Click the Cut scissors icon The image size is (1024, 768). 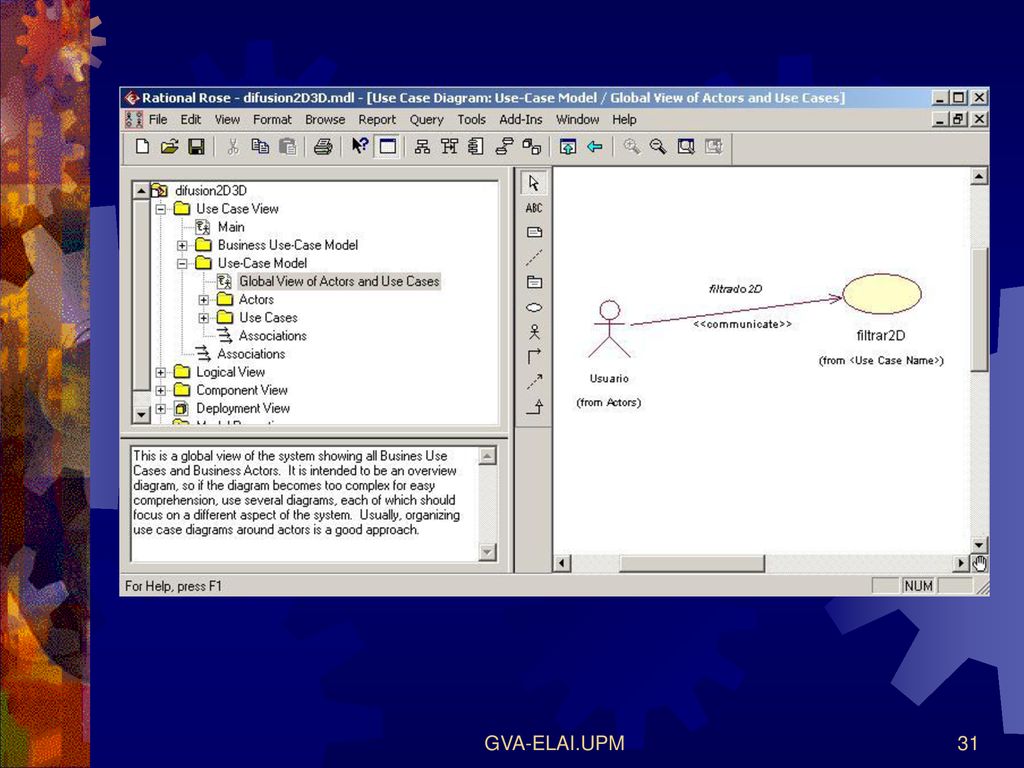[233, 147]
